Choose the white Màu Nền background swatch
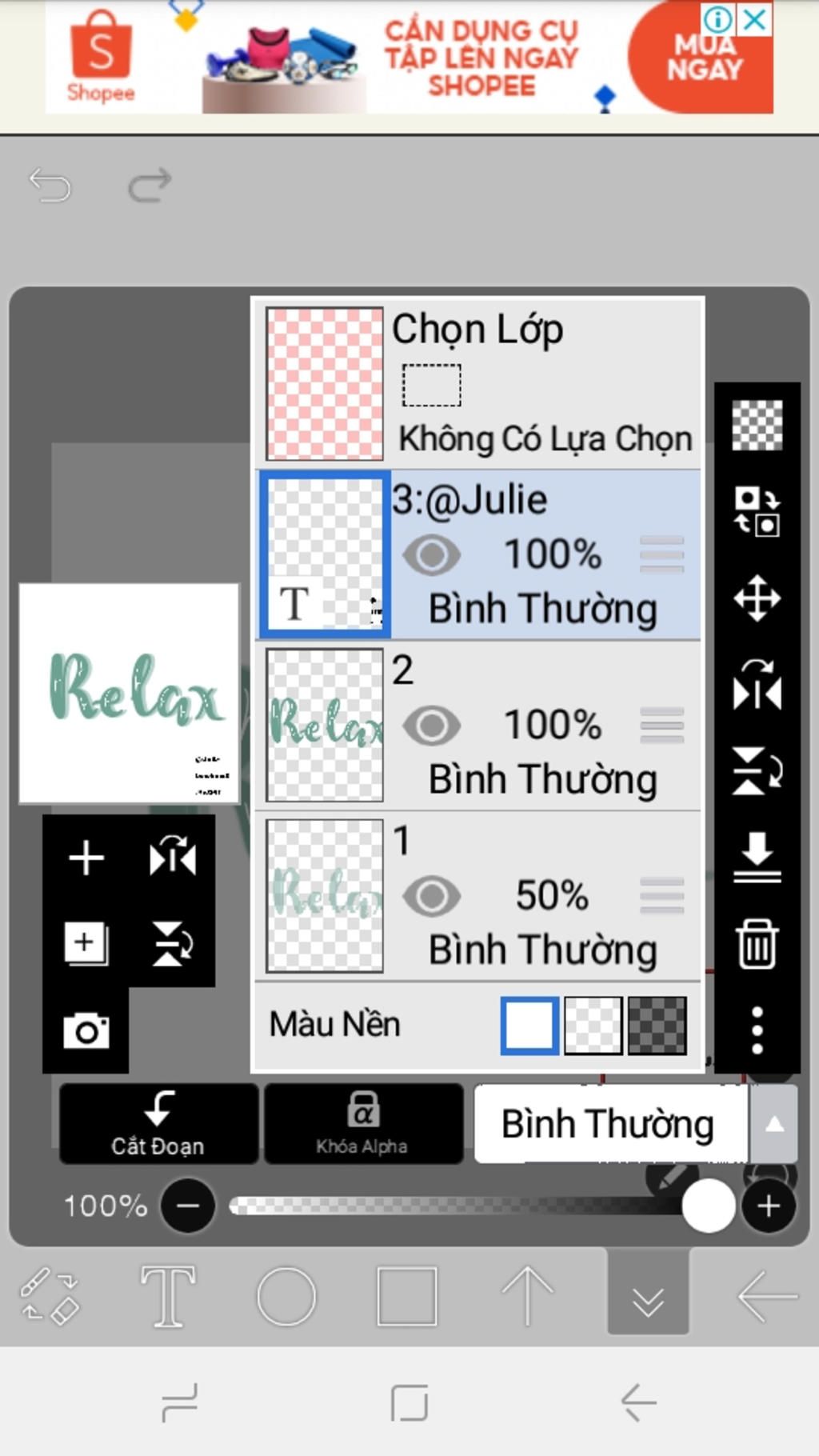The height and width of the screenshot is (1456, 819). click(529, 1025)
